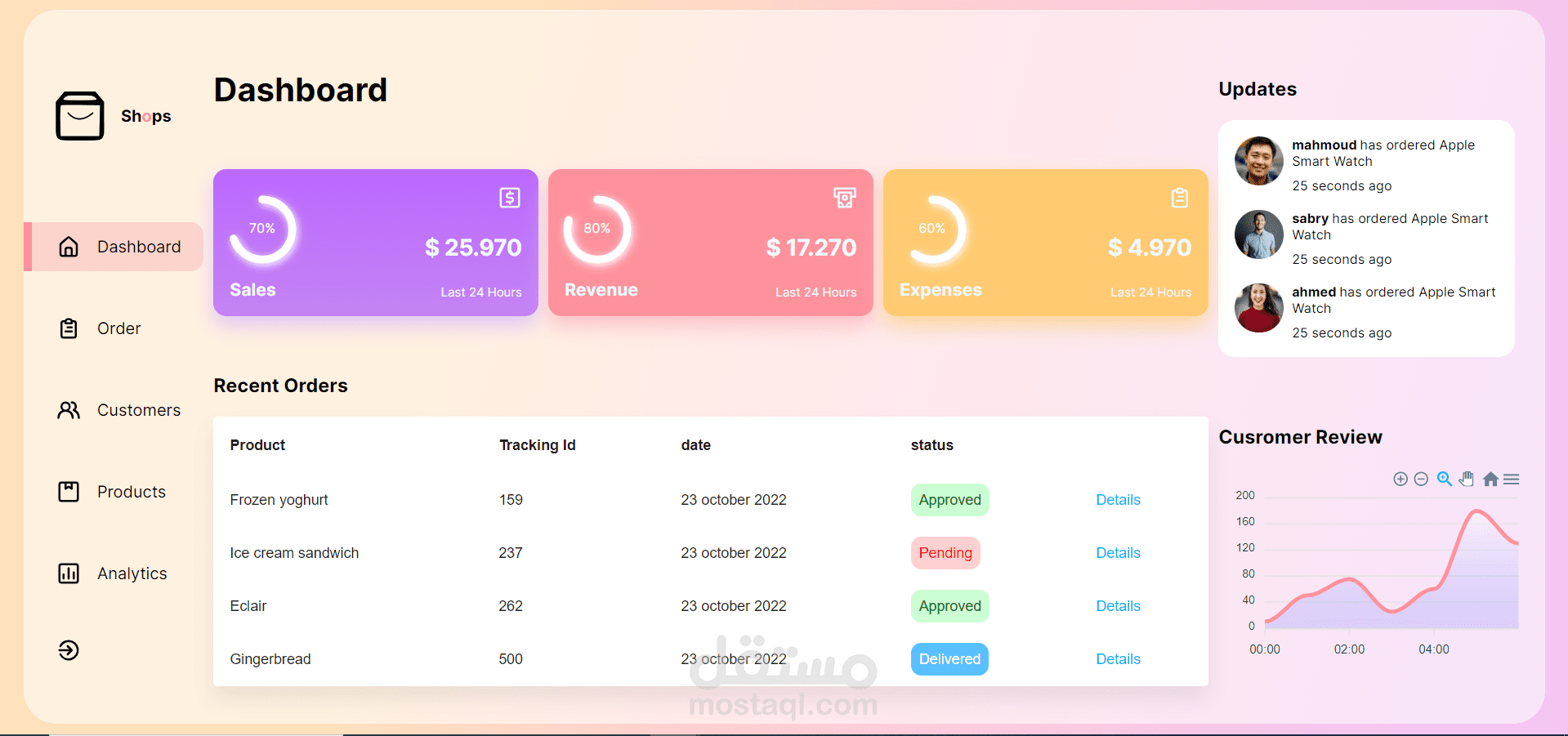Click tracking id 262
This screenshot has height=736, width=1568.
click(x=511, y=606)
